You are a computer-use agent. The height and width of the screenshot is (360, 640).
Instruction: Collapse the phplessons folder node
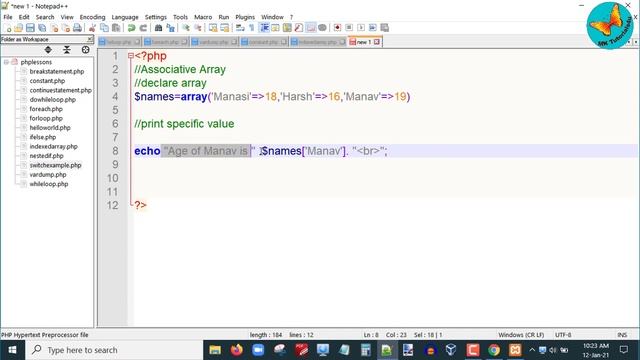point(6,62)
